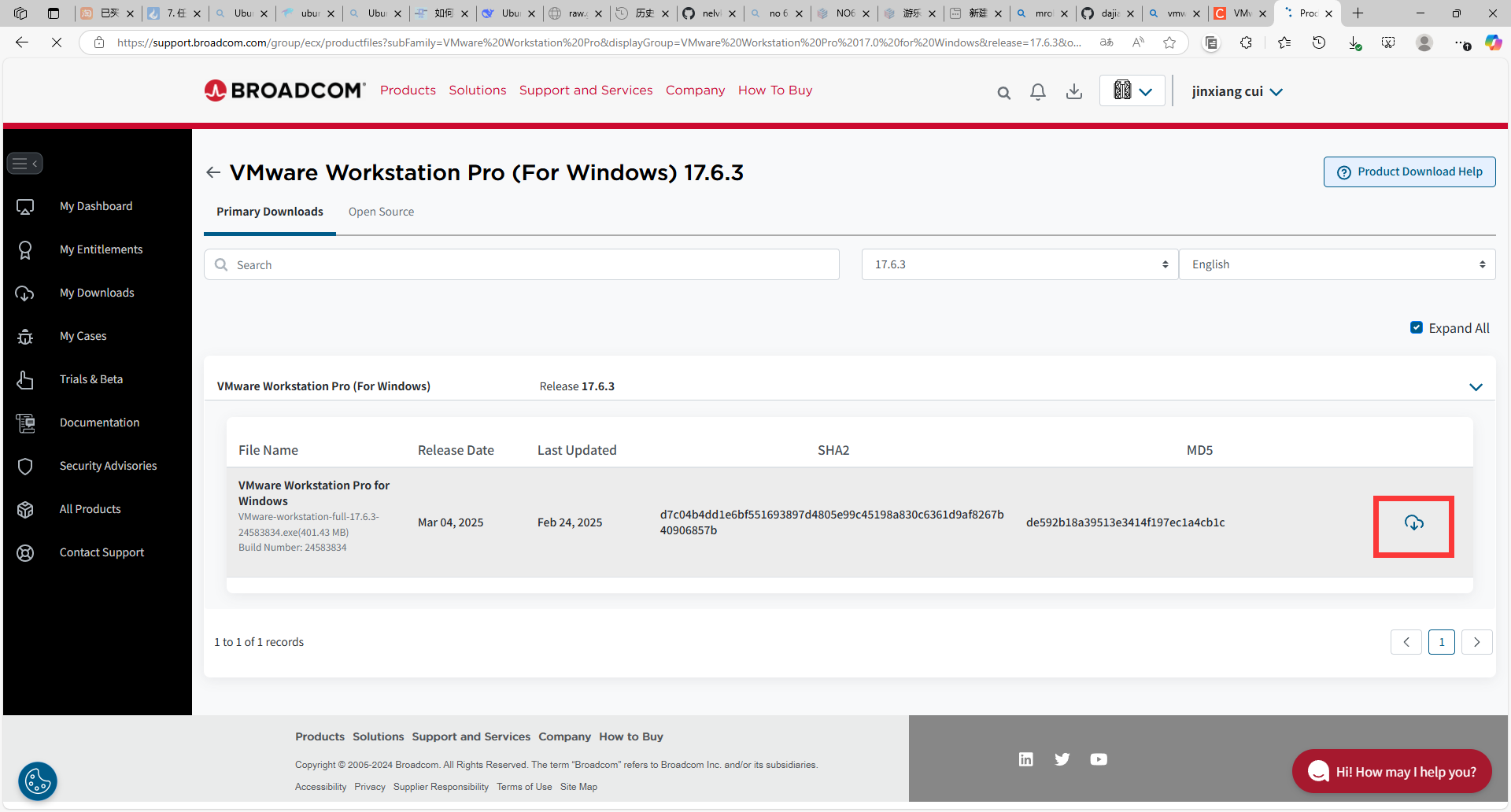Open the Terms of Use footer link
The height and width of the screenshot is (812, 1511).
[524, 787]
